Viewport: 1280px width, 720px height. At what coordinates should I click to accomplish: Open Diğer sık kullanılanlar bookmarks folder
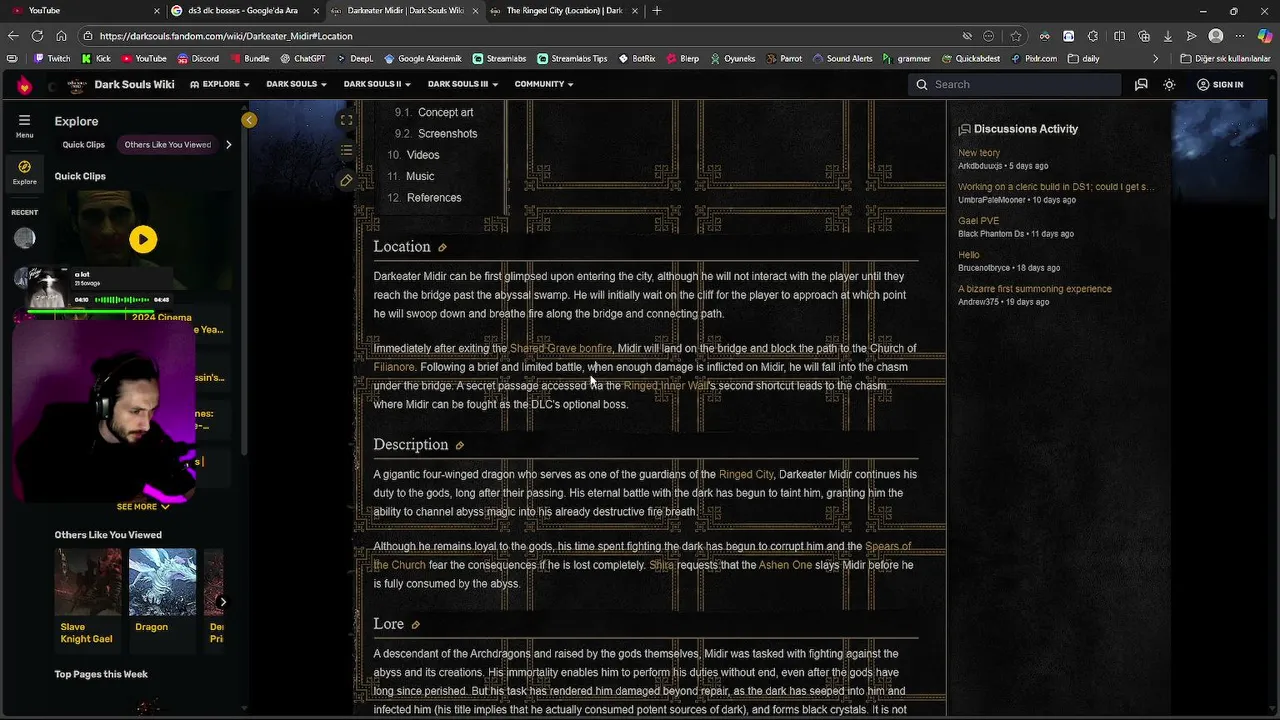(x=1225, y=59)
